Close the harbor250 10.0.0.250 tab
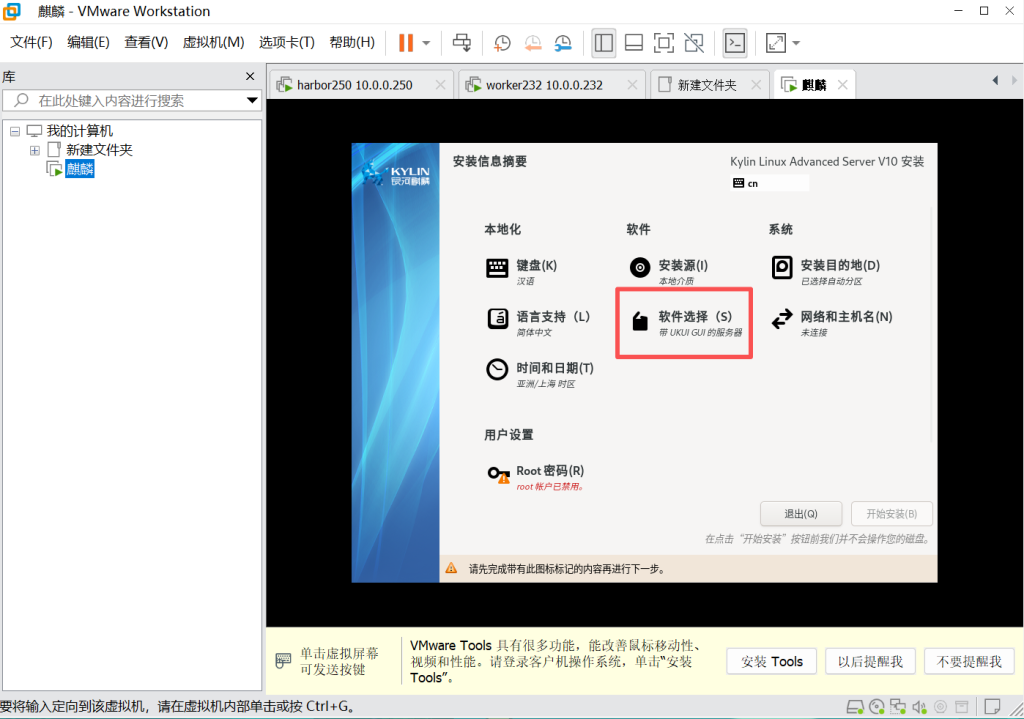1024x719 pixels. point(439,85)
